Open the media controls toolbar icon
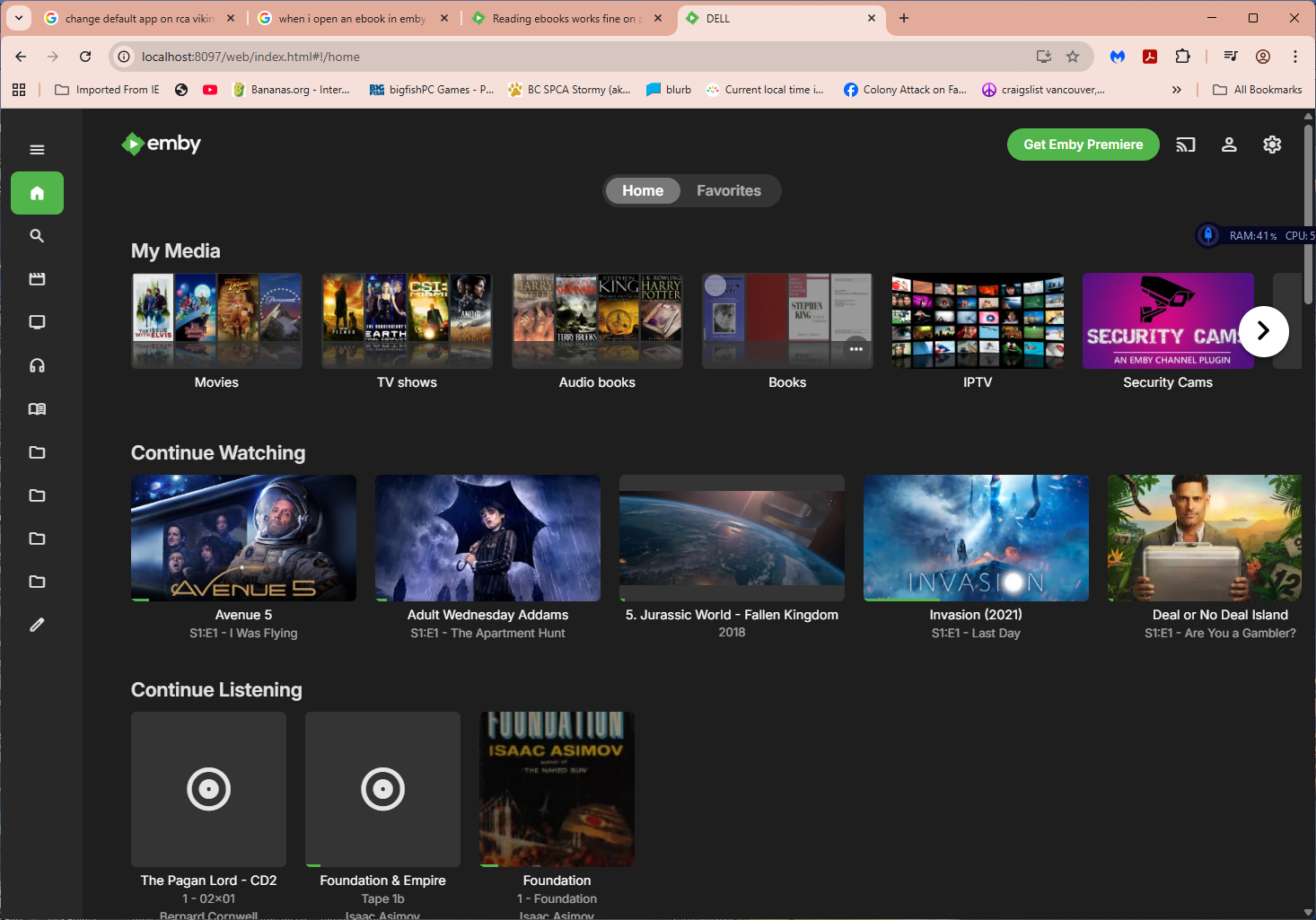The height and width of the screenshot is (920, 1316). pos(1231,57)
